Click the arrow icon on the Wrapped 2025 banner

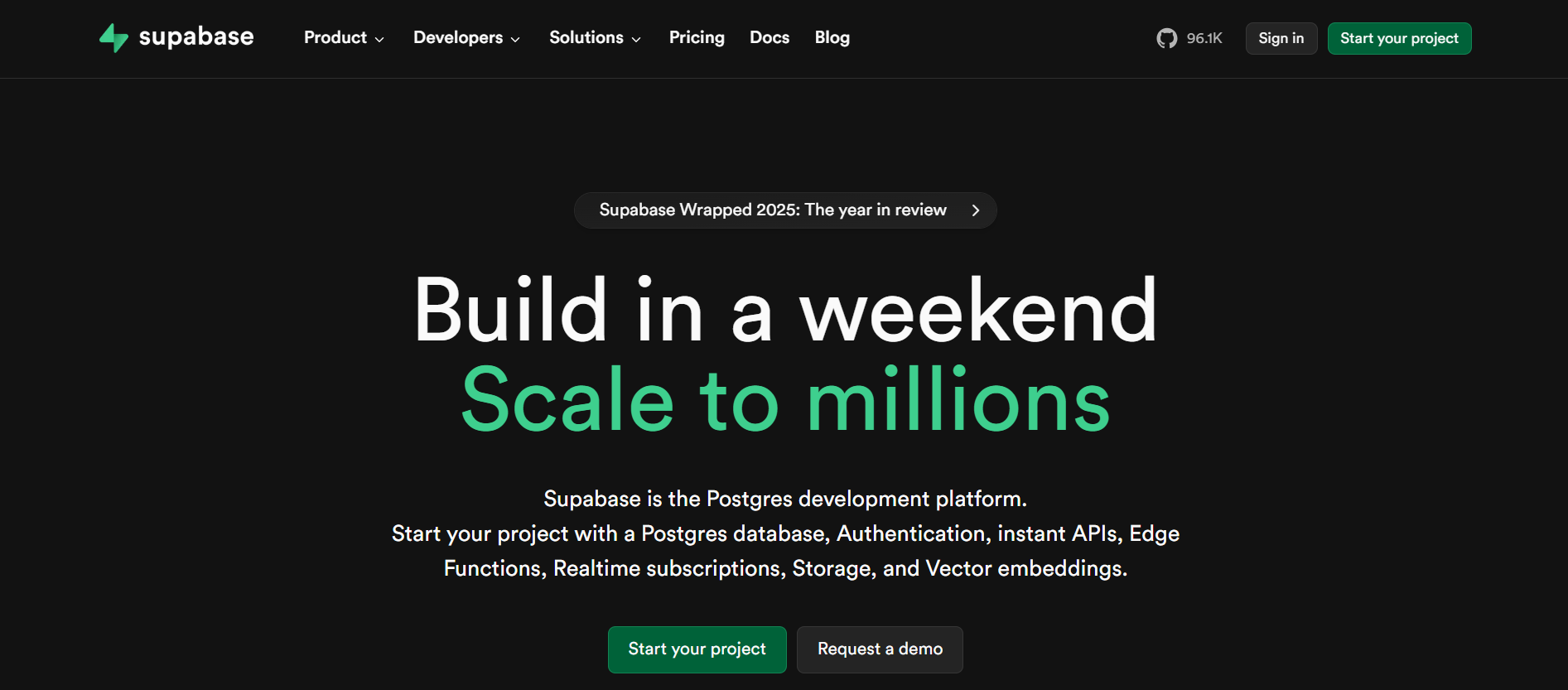pos(975,210)
